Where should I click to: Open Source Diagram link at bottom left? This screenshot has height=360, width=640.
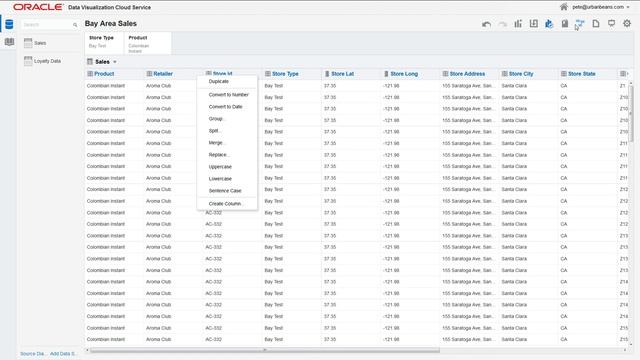click(x=32, y=354)
